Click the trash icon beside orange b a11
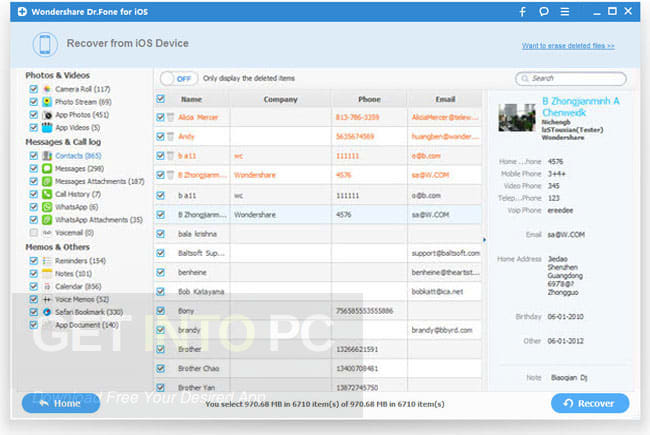Viewport: 650px width, 435px height. [x=170, y=156]
